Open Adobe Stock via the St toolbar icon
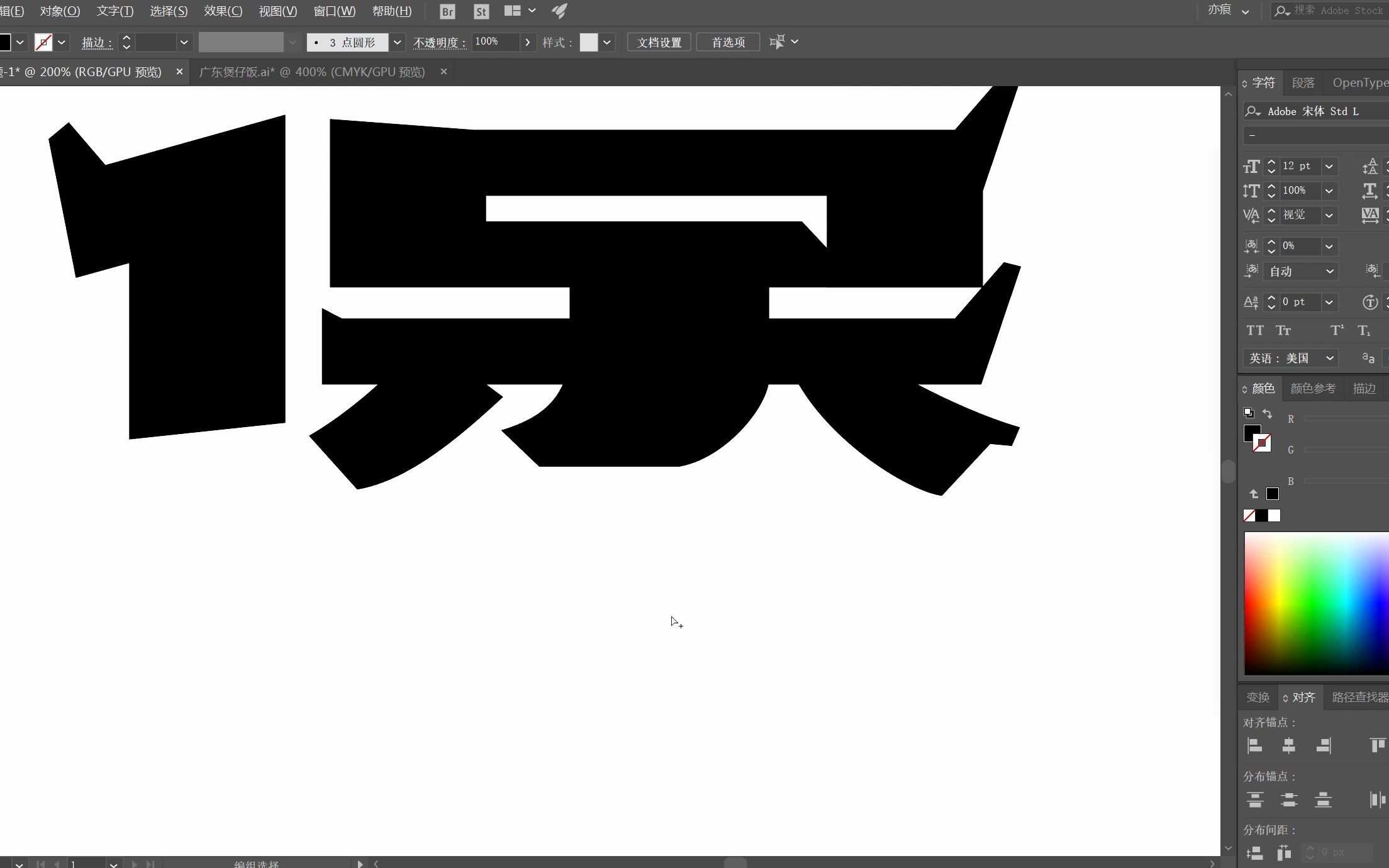 click(x=481, y=11)
